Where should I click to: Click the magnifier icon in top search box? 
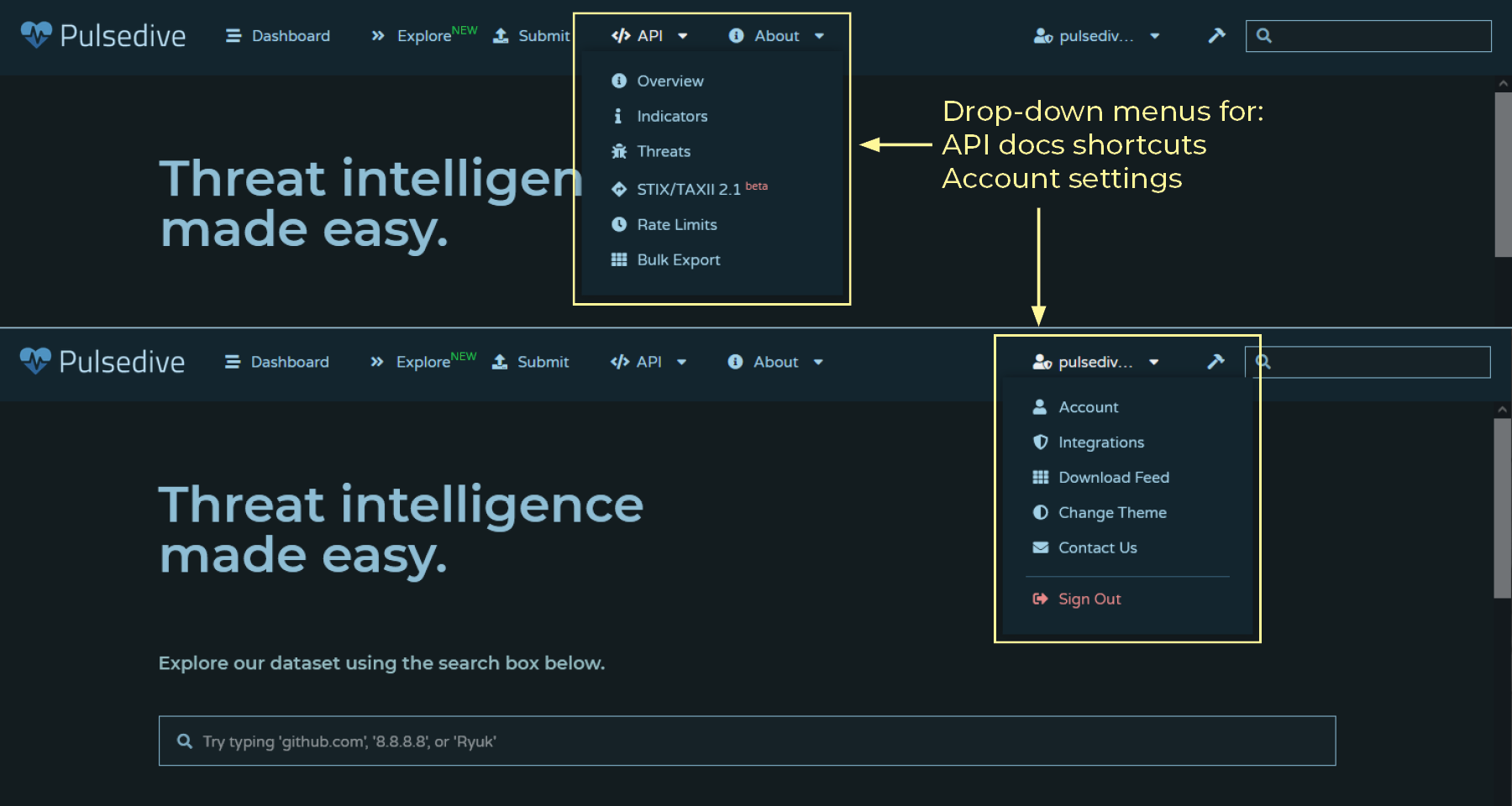point(1264,35)
